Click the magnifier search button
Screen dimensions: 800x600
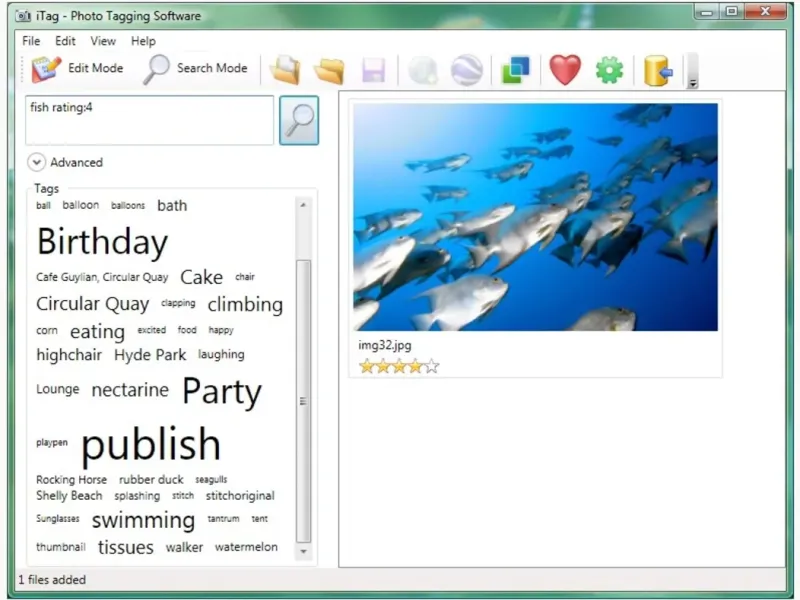pos(299,120)
